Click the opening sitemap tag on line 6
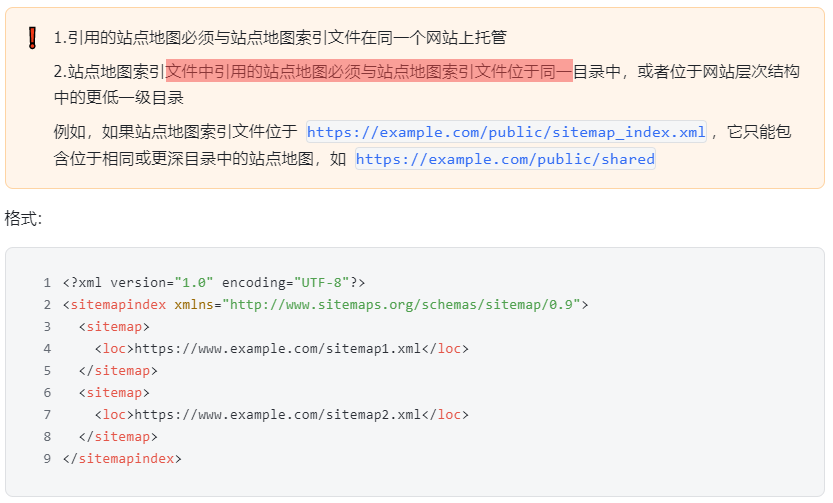The width and height of the screenshot is (833, 503). click(114, 393)
